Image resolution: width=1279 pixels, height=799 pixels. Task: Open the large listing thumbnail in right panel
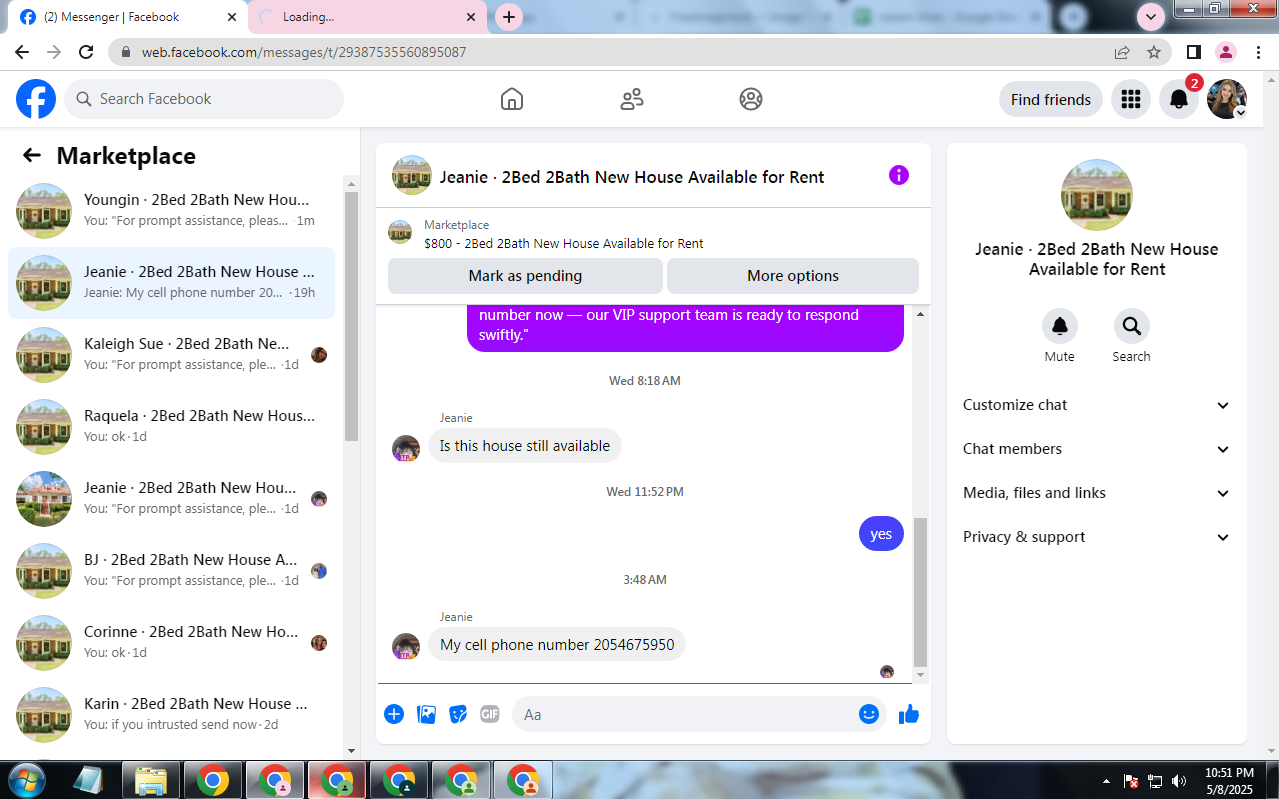click(1097, 195)
